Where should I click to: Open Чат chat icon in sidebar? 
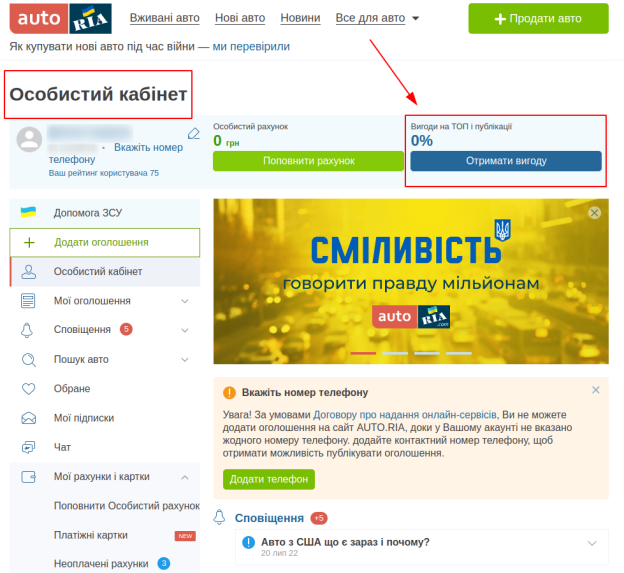(x=28, y=447)
